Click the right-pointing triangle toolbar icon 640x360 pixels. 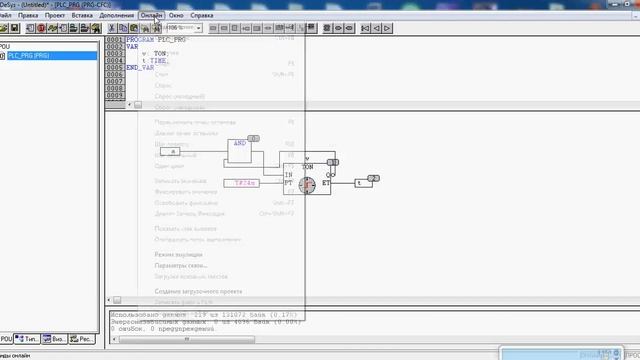pyautogui.click(x=387, y=28)
